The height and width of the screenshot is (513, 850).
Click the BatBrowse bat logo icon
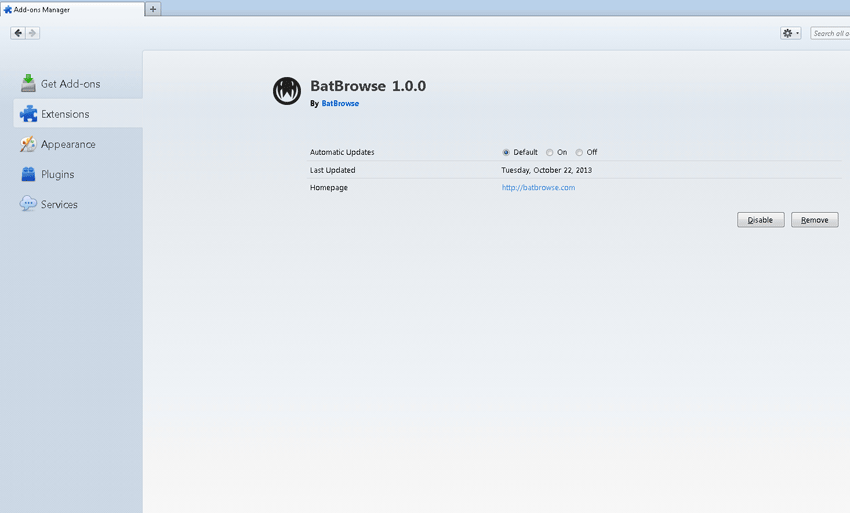(287, 91)
